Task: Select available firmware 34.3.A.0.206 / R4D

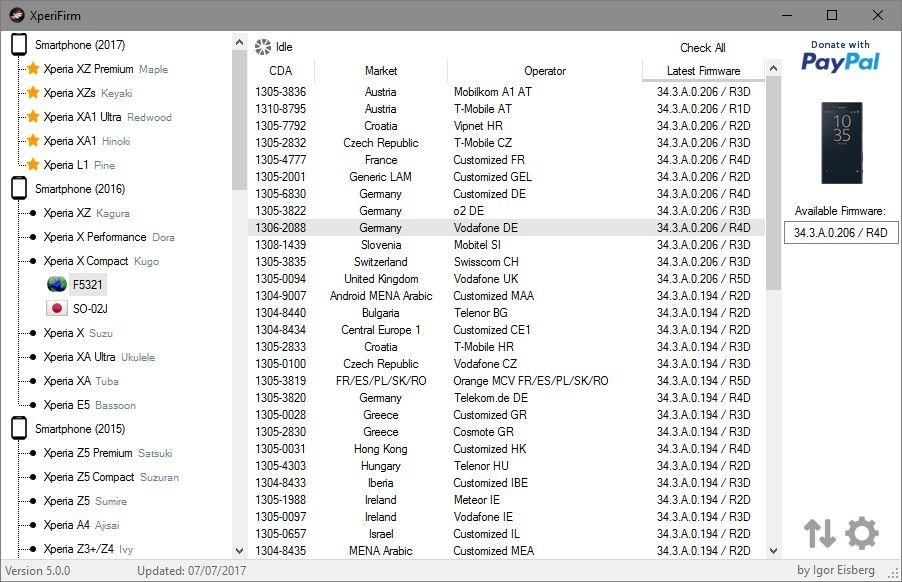Action: (x=840, y=233)
